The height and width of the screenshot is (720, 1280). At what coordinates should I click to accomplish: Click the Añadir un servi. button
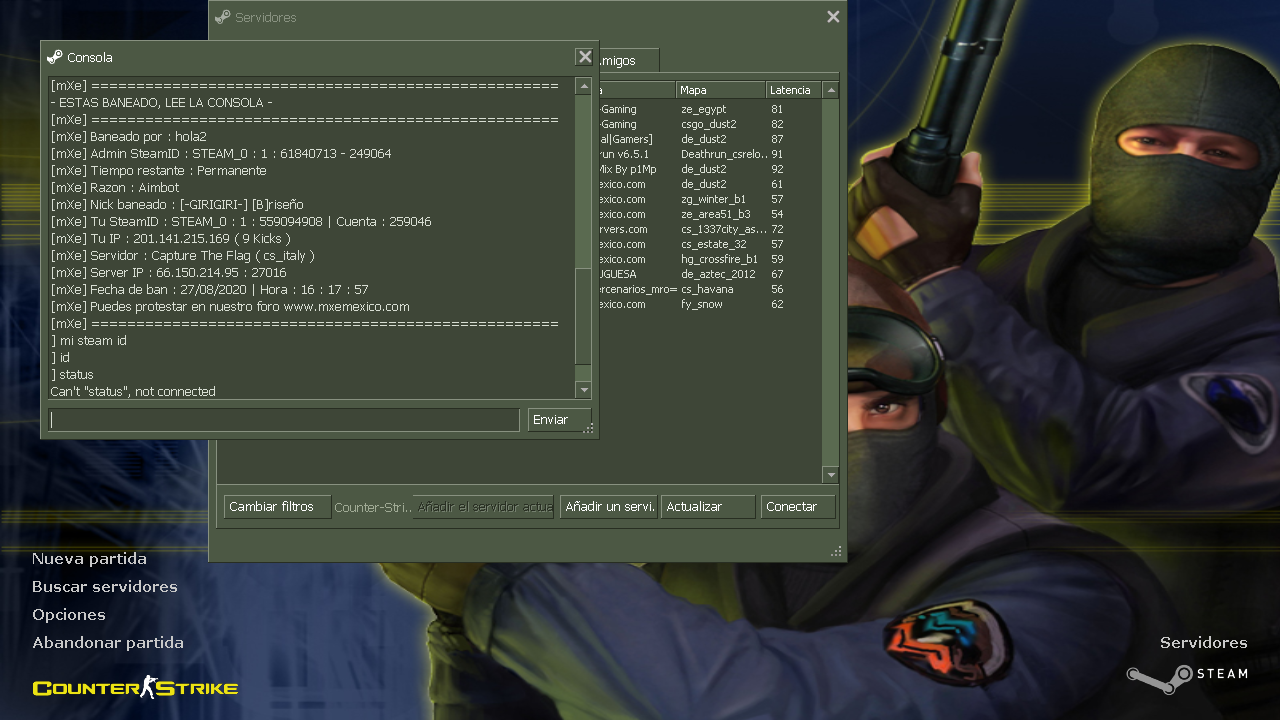click(609, 507)
